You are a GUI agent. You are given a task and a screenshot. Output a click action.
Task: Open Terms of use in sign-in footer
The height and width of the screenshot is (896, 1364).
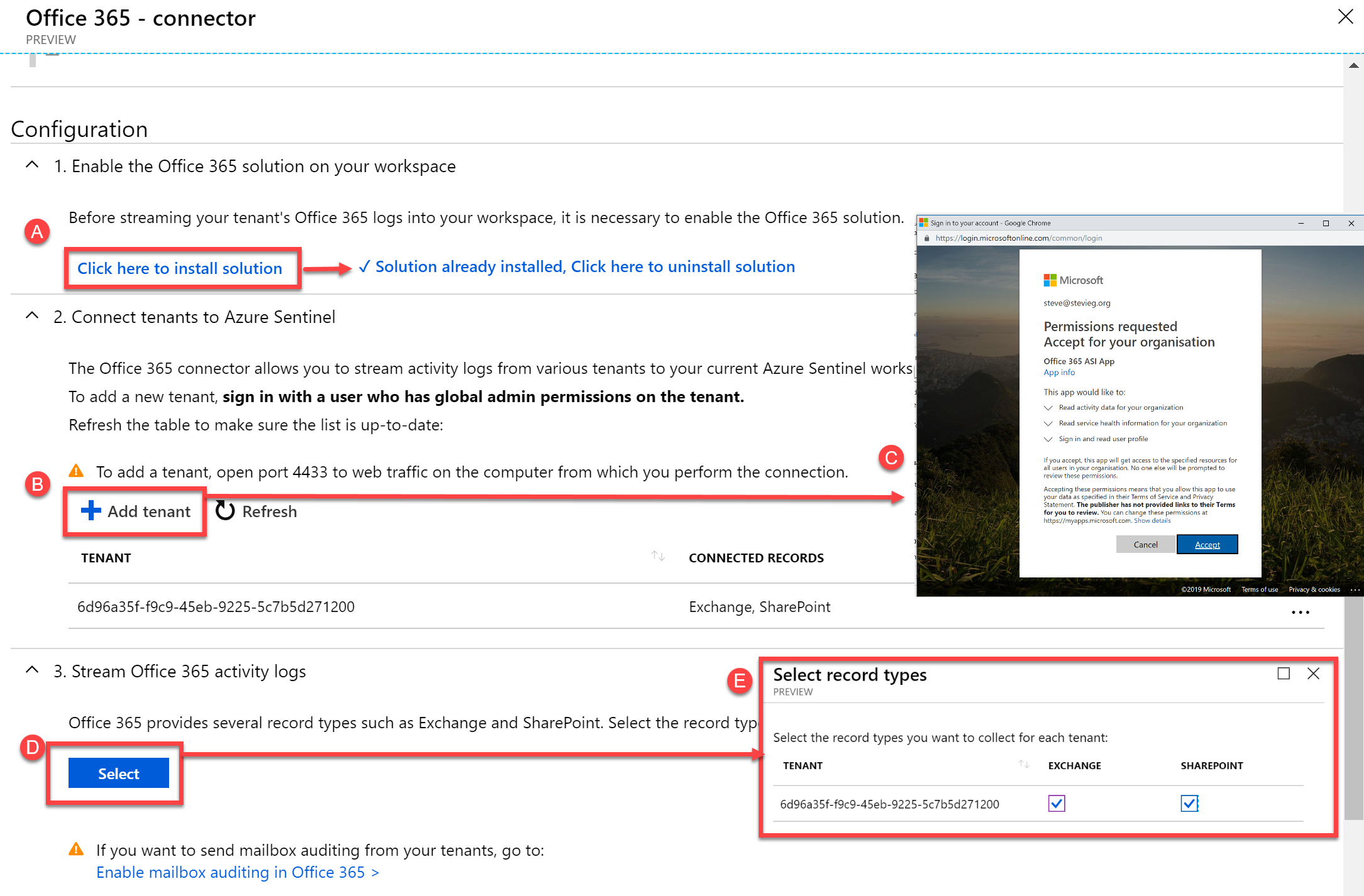1260,589
